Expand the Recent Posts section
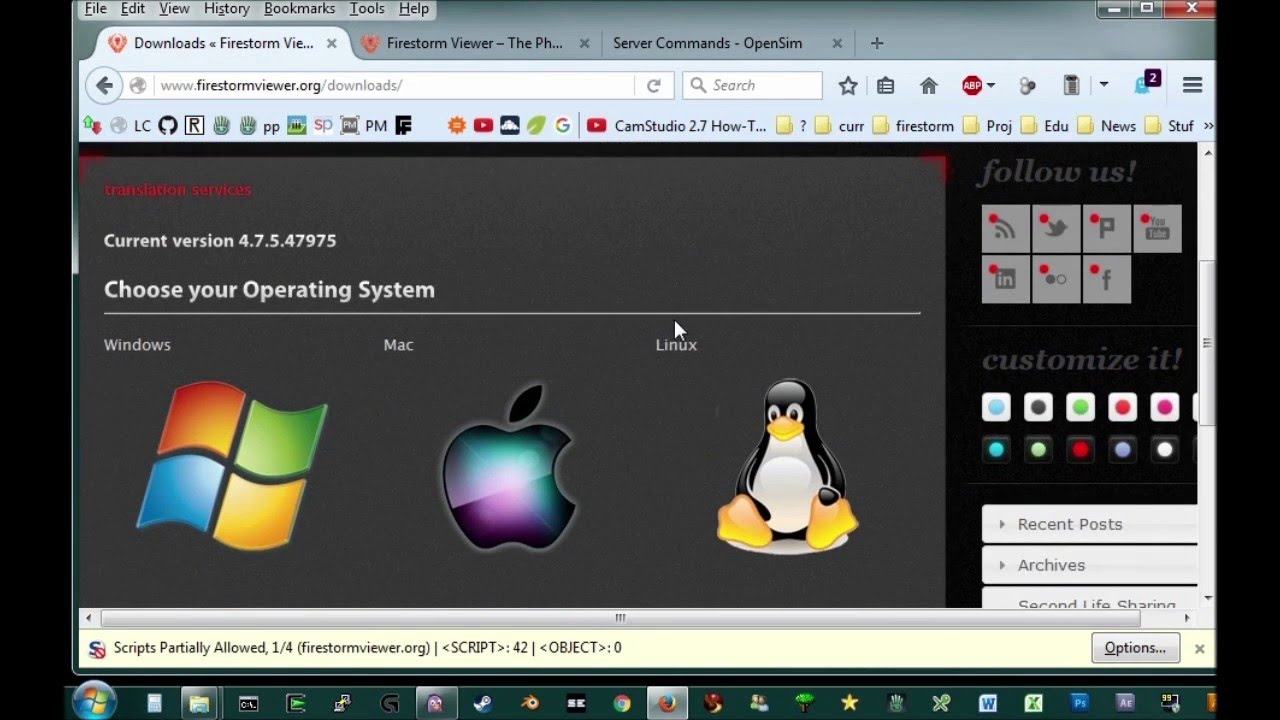The image size is (1280, 720). (1090, 524)
